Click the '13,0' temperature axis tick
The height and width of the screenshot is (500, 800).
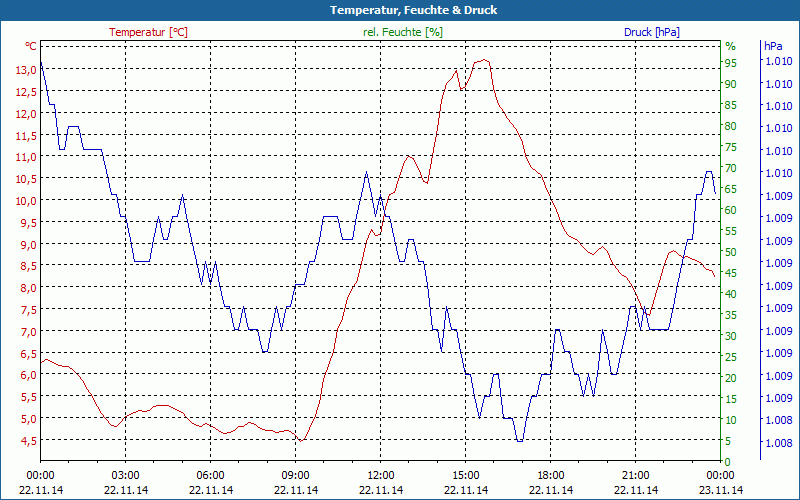pos(26,70)
